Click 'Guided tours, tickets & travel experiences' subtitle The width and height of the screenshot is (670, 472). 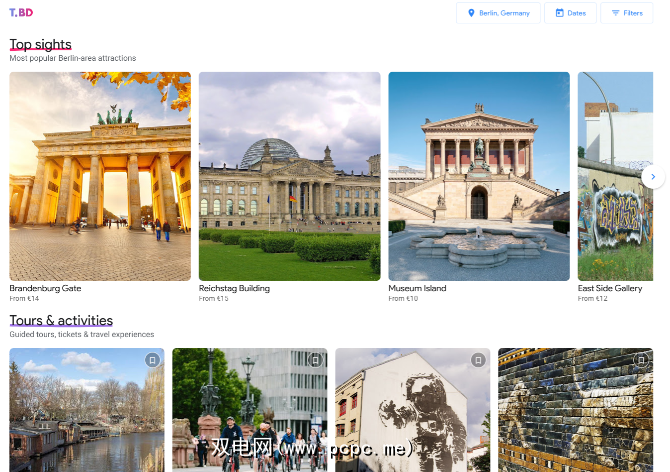click(x=82, y=334)
